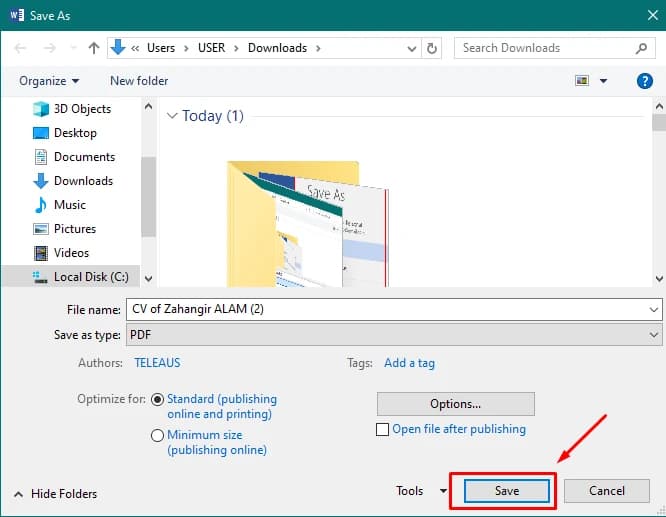Select Minimum size publishing online option
The image size is (666, 517).
click(x=157, y=435)
